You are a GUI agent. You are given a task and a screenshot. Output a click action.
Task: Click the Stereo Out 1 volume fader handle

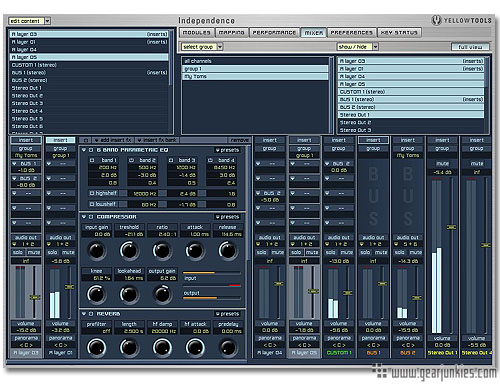(x=451, y=227)
